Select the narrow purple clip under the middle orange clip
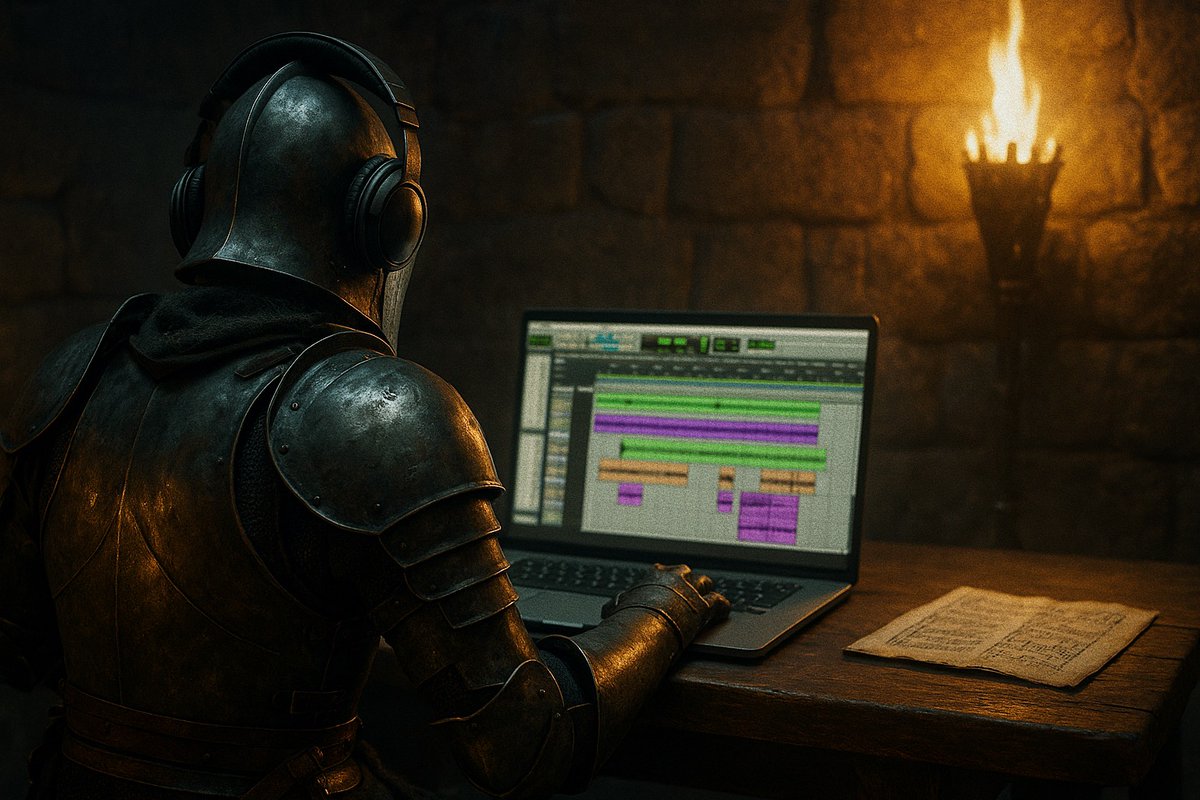Image resolution: width=1200 pixels, height=800 pixels. click(x=725, y=501)
